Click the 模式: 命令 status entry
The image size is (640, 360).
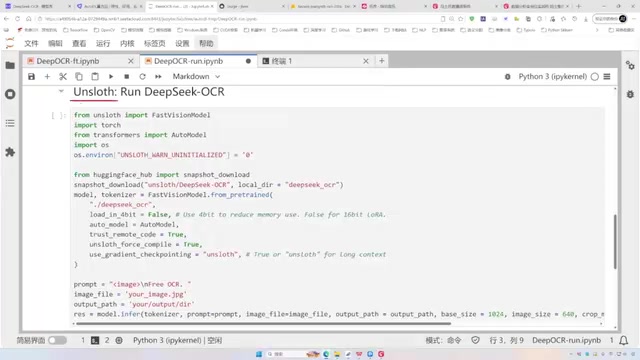tap(443, 340)
